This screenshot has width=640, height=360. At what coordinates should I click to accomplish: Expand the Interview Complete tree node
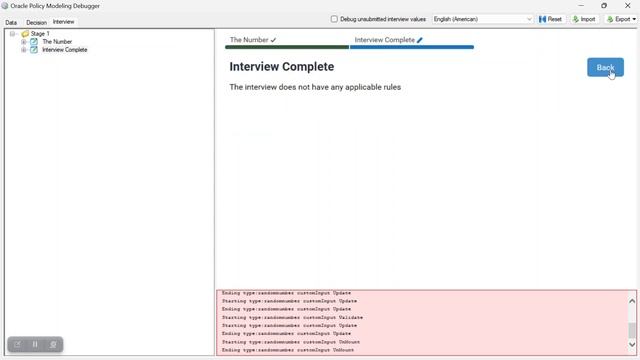tap(24, 50)
